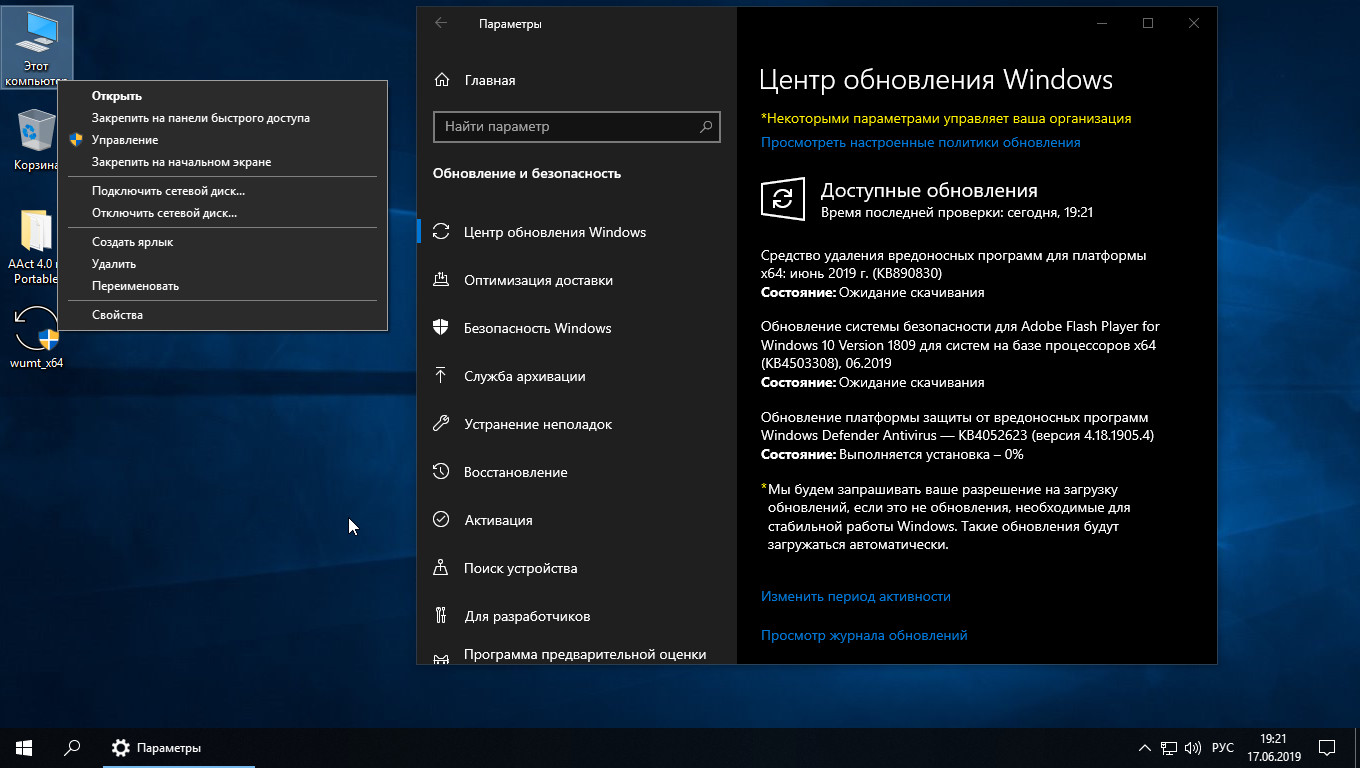Open Центр обновления Windows sidebar entry

(x=577, y=232)
